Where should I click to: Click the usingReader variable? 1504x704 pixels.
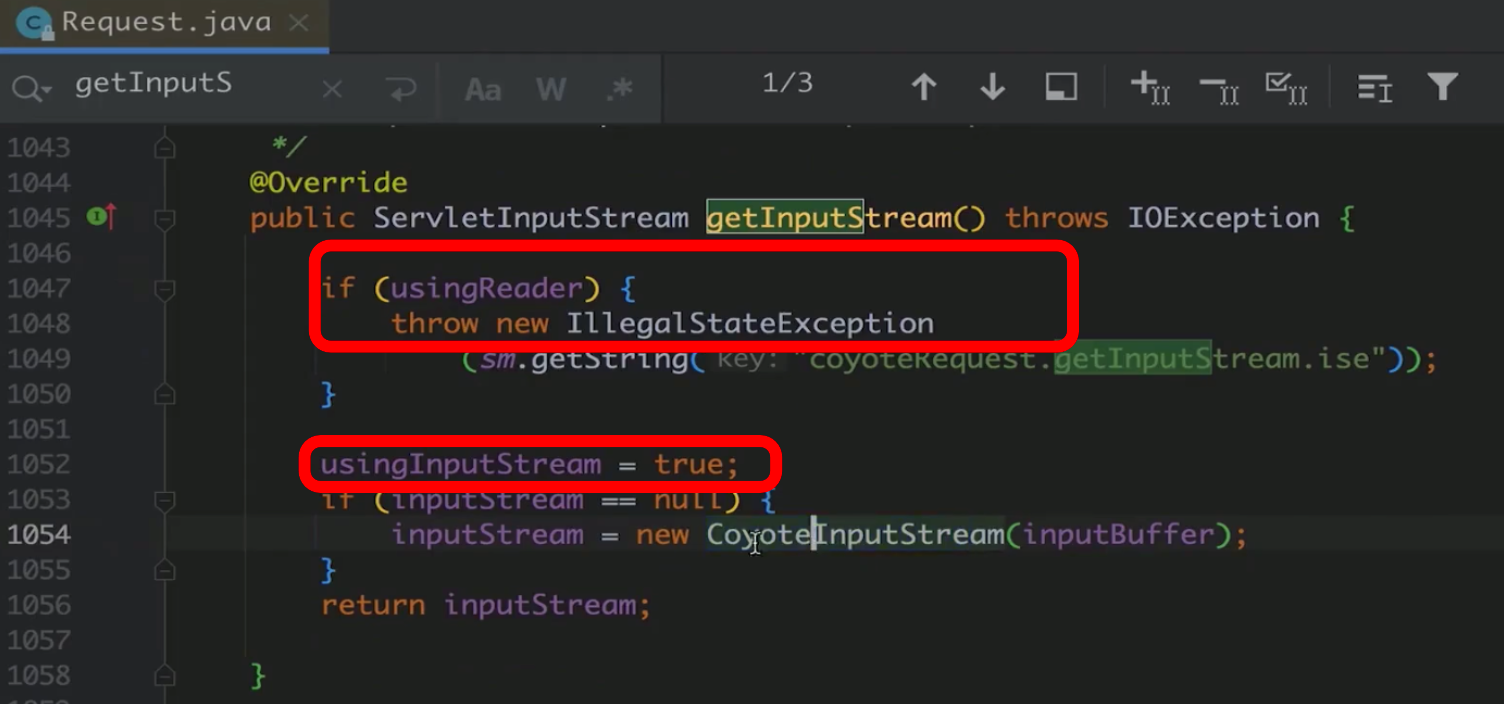[487, 289]
